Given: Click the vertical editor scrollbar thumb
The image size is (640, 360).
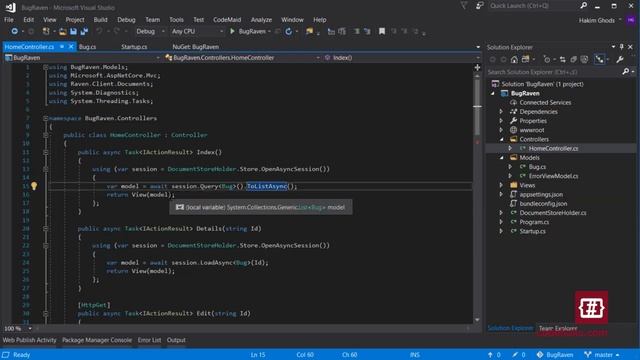Looking at the screenshot, I should coord(477,108).
